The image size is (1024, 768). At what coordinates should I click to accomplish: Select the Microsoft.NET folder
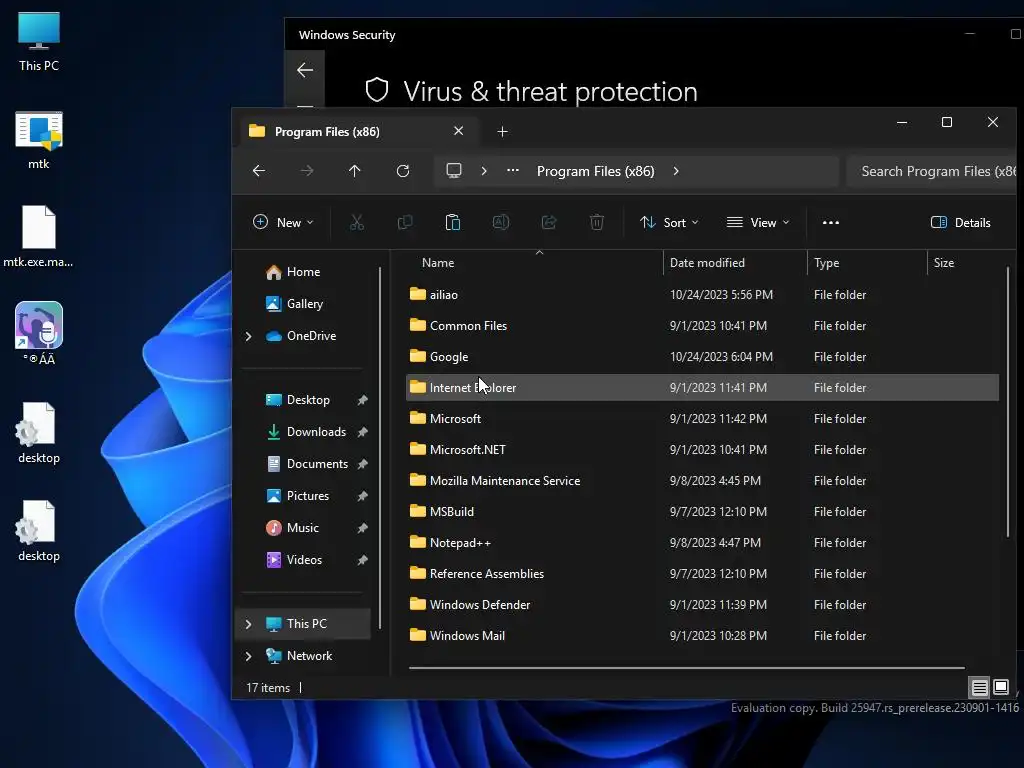pyautogui.click(x=702, y=449)
